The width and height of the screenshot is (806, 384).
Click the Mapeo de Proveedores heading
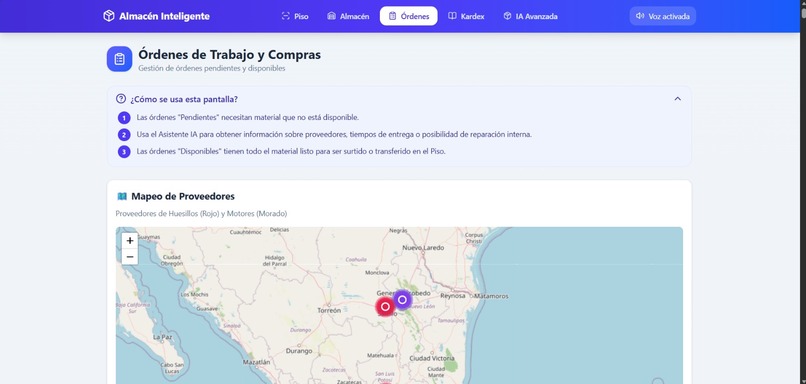click(x=183, y=196)
